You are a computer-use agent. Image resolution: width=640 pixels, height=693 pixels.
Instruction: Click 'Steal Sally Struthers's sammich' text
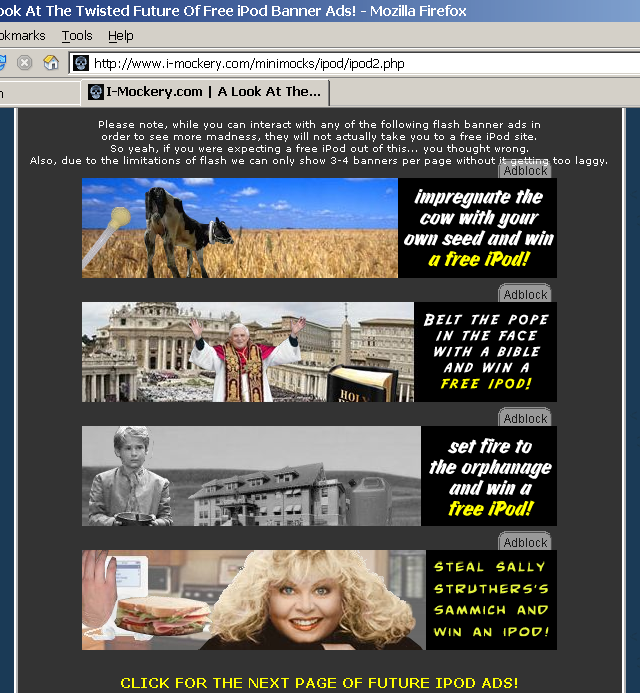point(491,599)
